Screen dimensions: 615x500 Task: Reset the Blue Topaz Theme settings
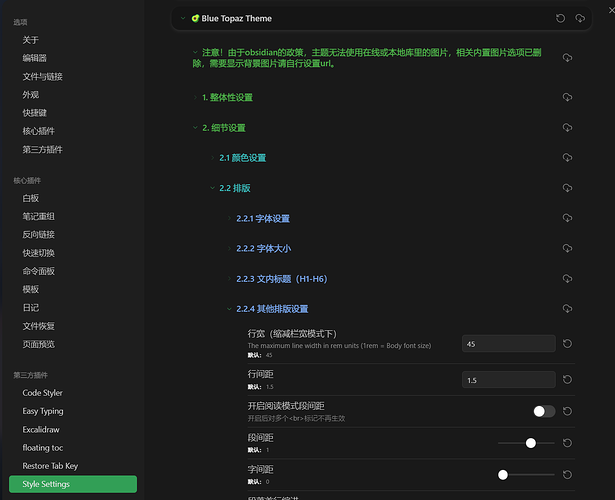coord(560,18)
